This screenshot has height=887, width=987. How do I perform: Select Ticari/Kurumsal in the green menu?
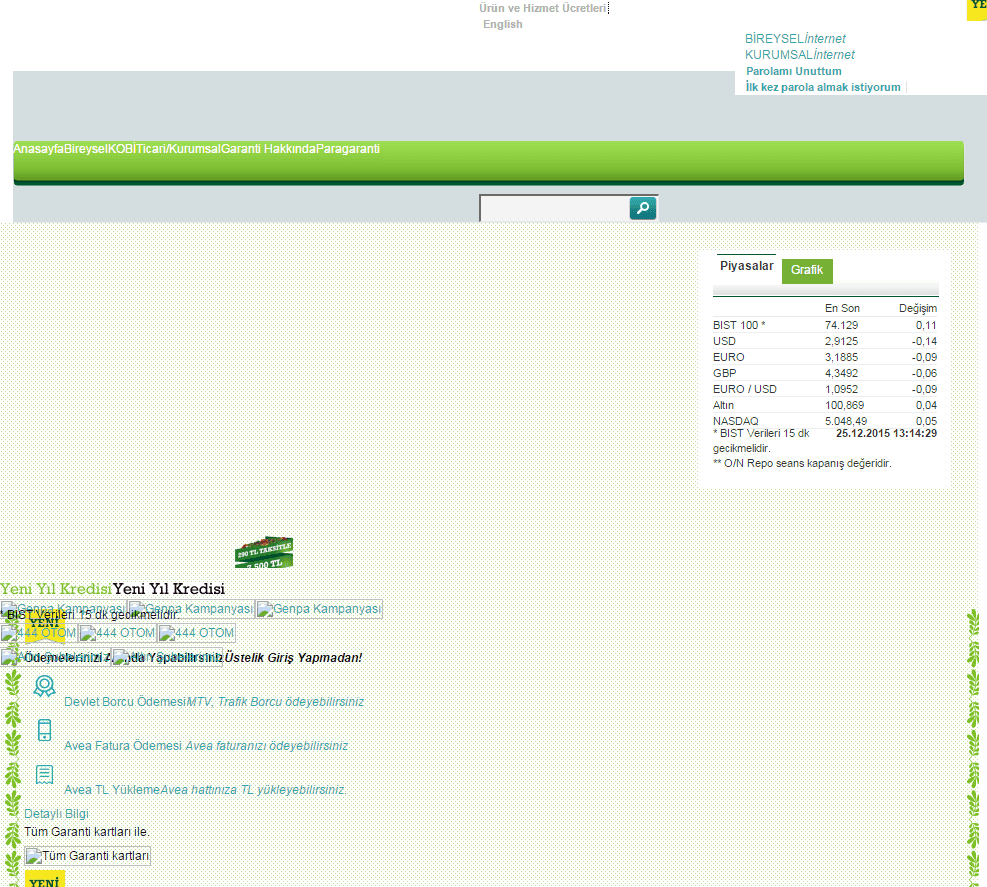[178, 149]
